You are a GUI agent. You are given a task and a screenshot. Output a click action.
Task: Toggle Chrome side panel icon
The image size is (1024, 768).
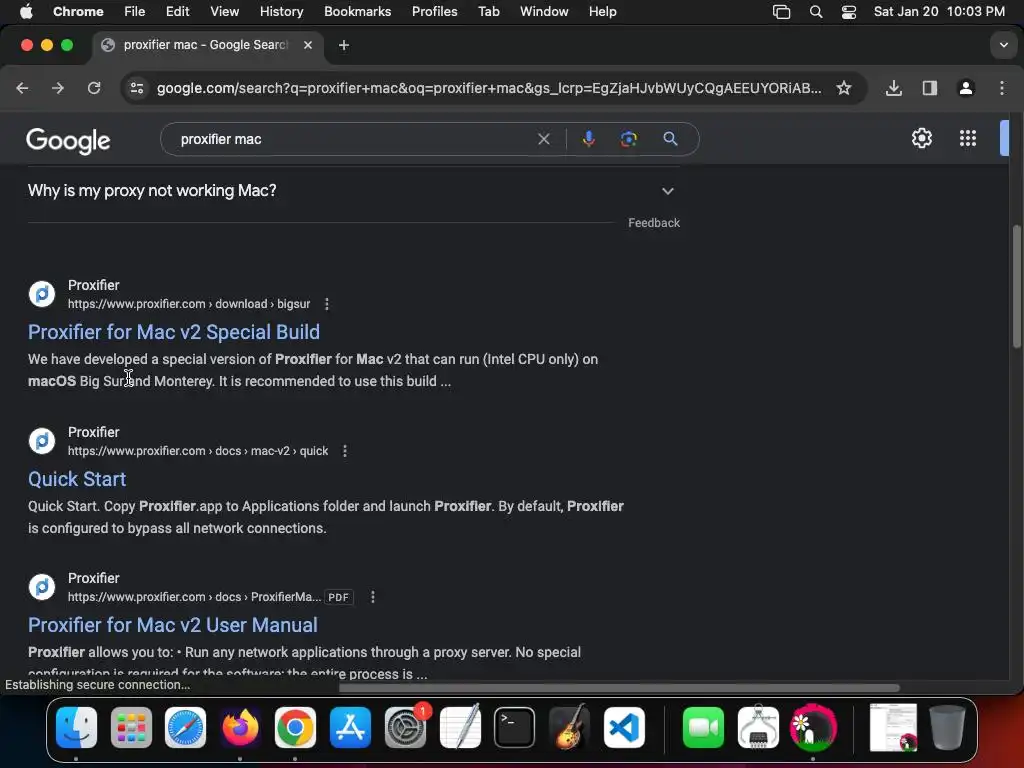click(x=929, y=88)
